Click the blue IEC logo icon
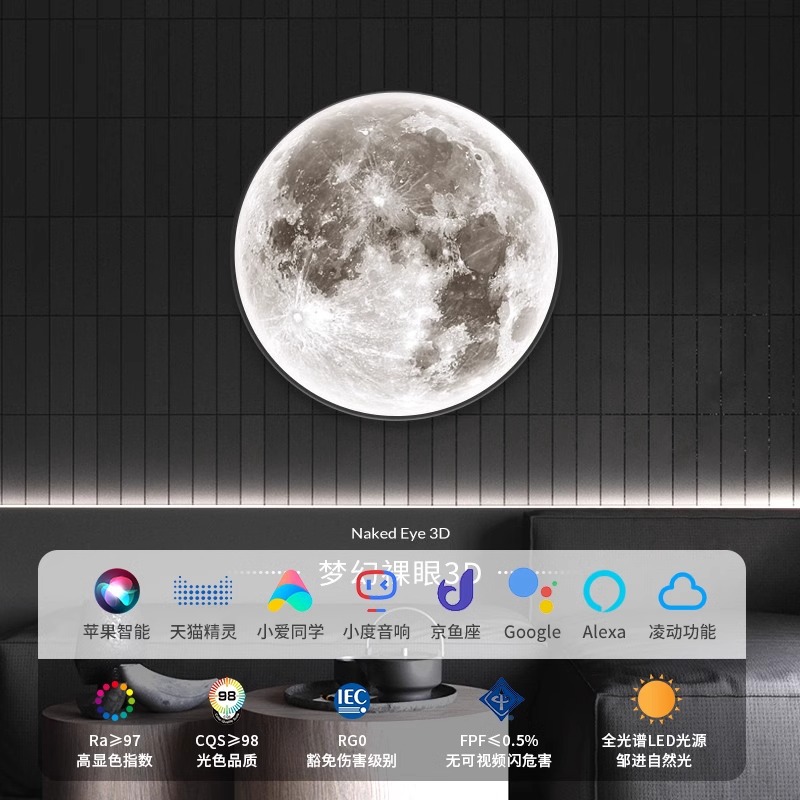 352,701
